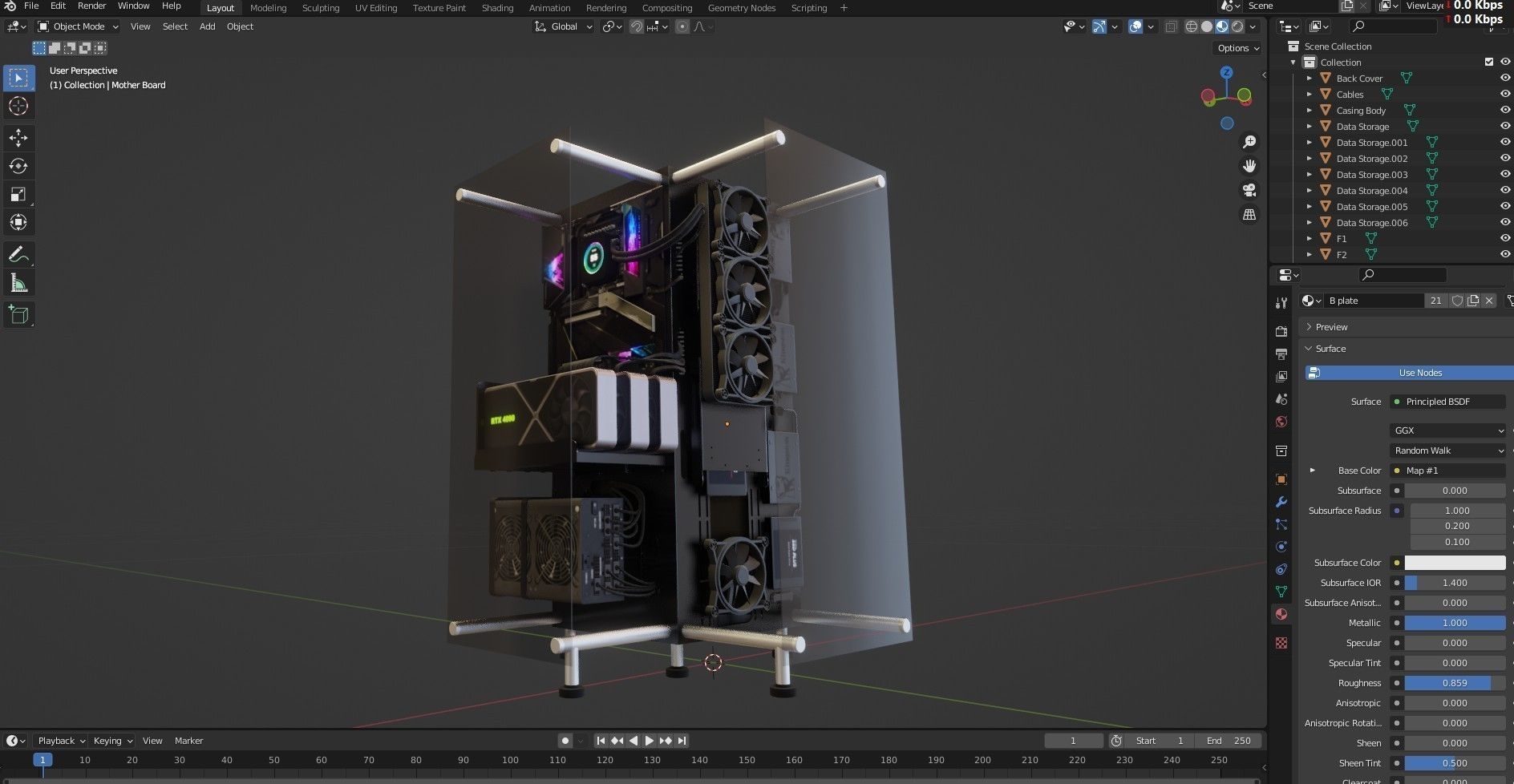Activate the 3D Cursor tool

[x=18, y=106]
